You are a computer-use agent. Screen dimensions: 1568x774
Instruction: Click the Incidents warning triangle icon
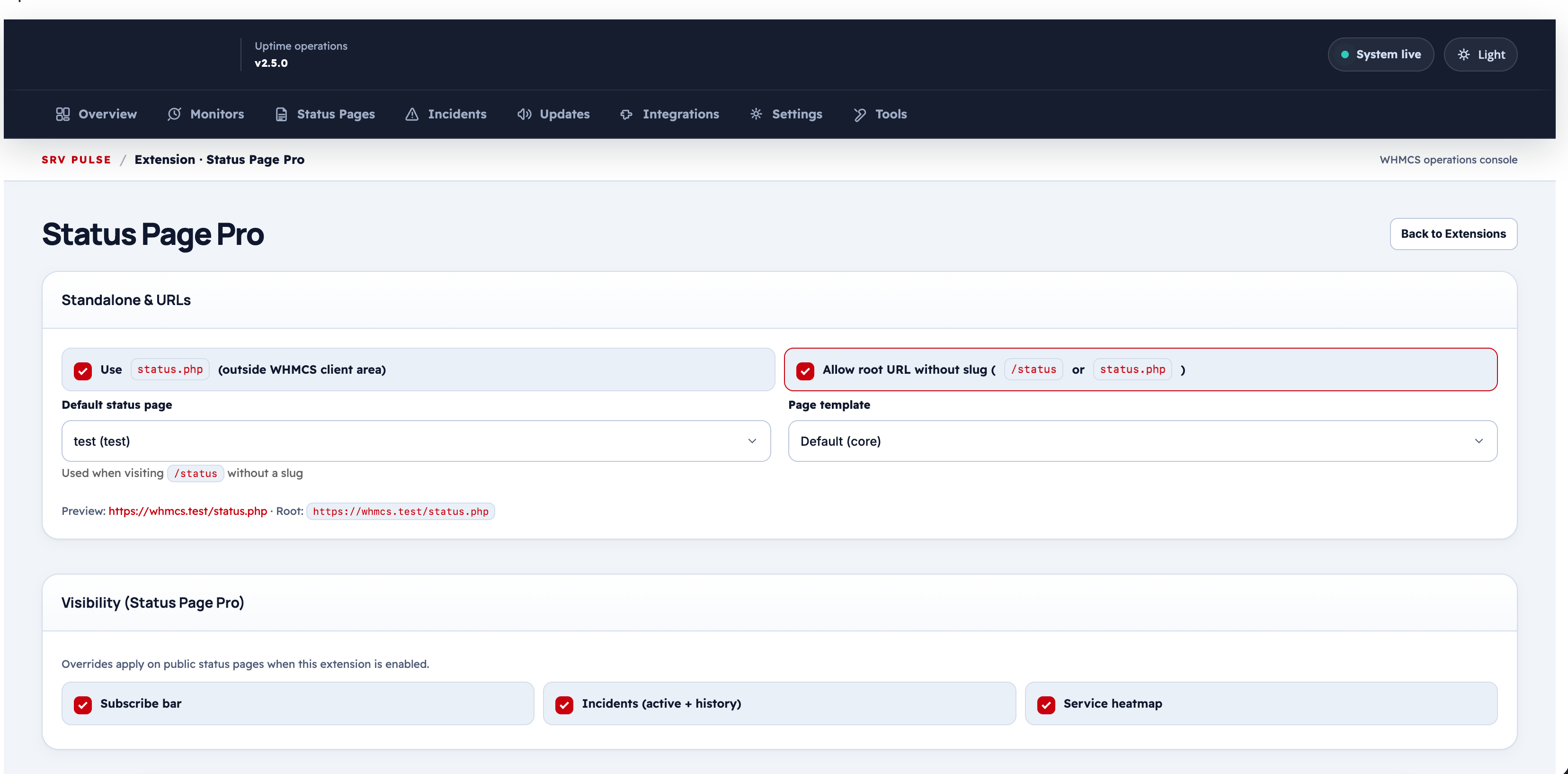(x=412, y=114)
